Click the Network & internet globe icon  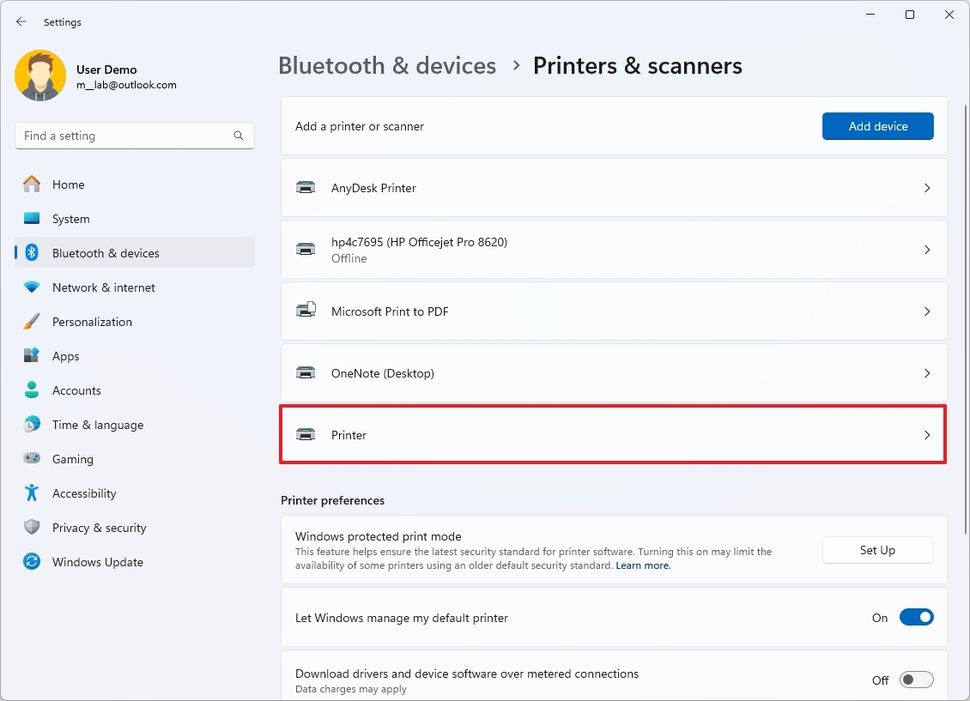pos(35,287)
